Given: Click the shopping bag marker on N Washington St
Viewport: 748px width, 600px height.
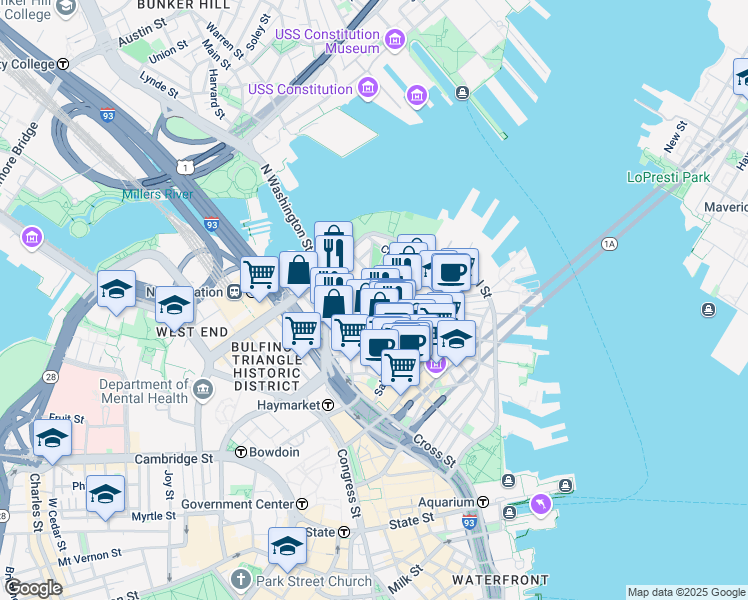Looking at the screenshot, I should tap(298, 270).
